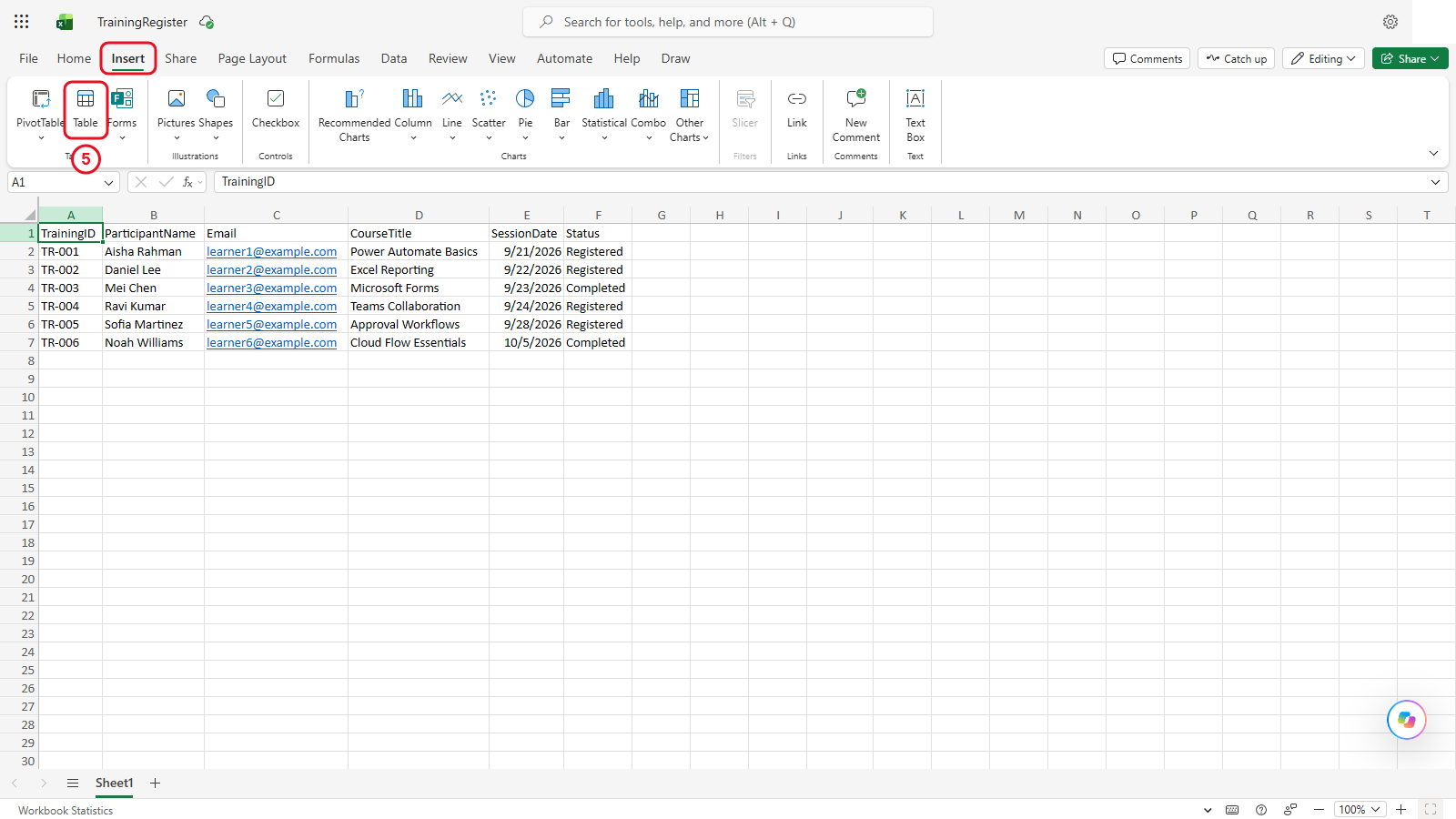
Task: Open the Editing mode dropdown
Action: coord(1323,58)
